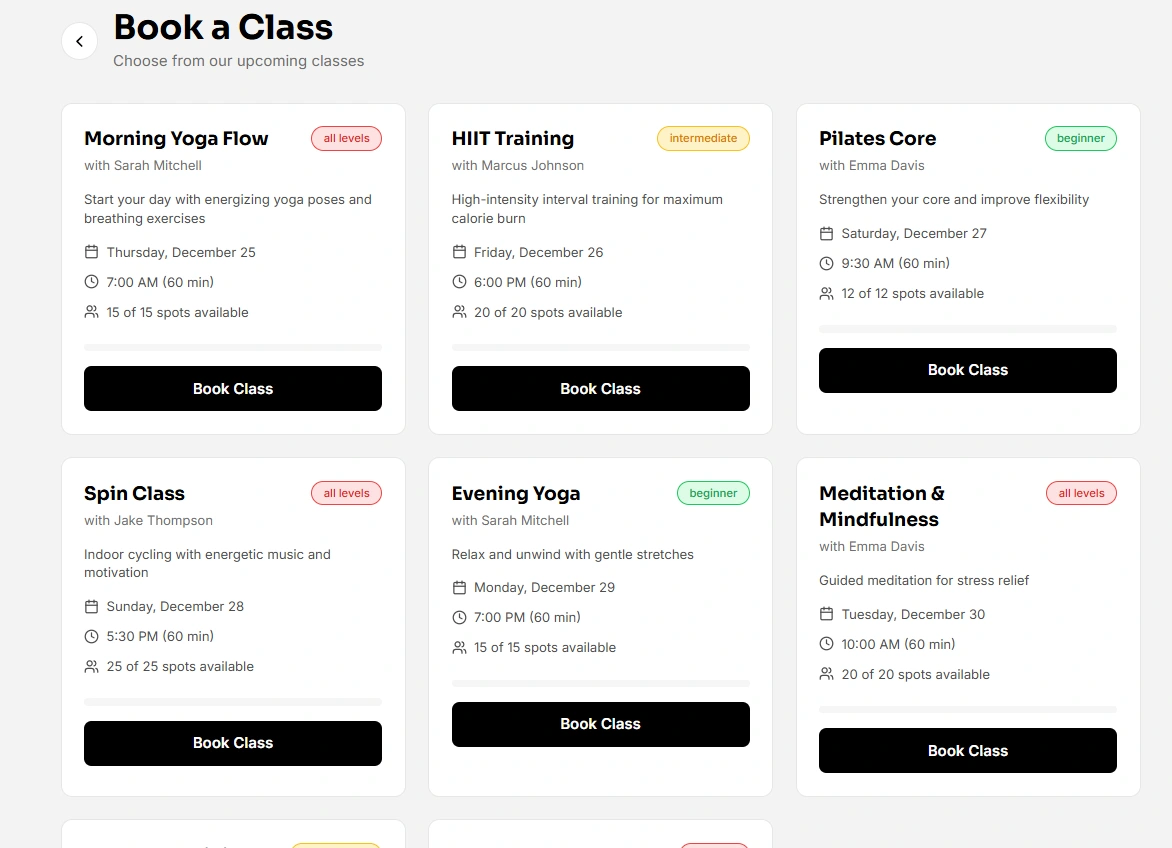The image size is (1172, 848).
Task: Click the Evening Yoga card title
Action: click(516, 493)
